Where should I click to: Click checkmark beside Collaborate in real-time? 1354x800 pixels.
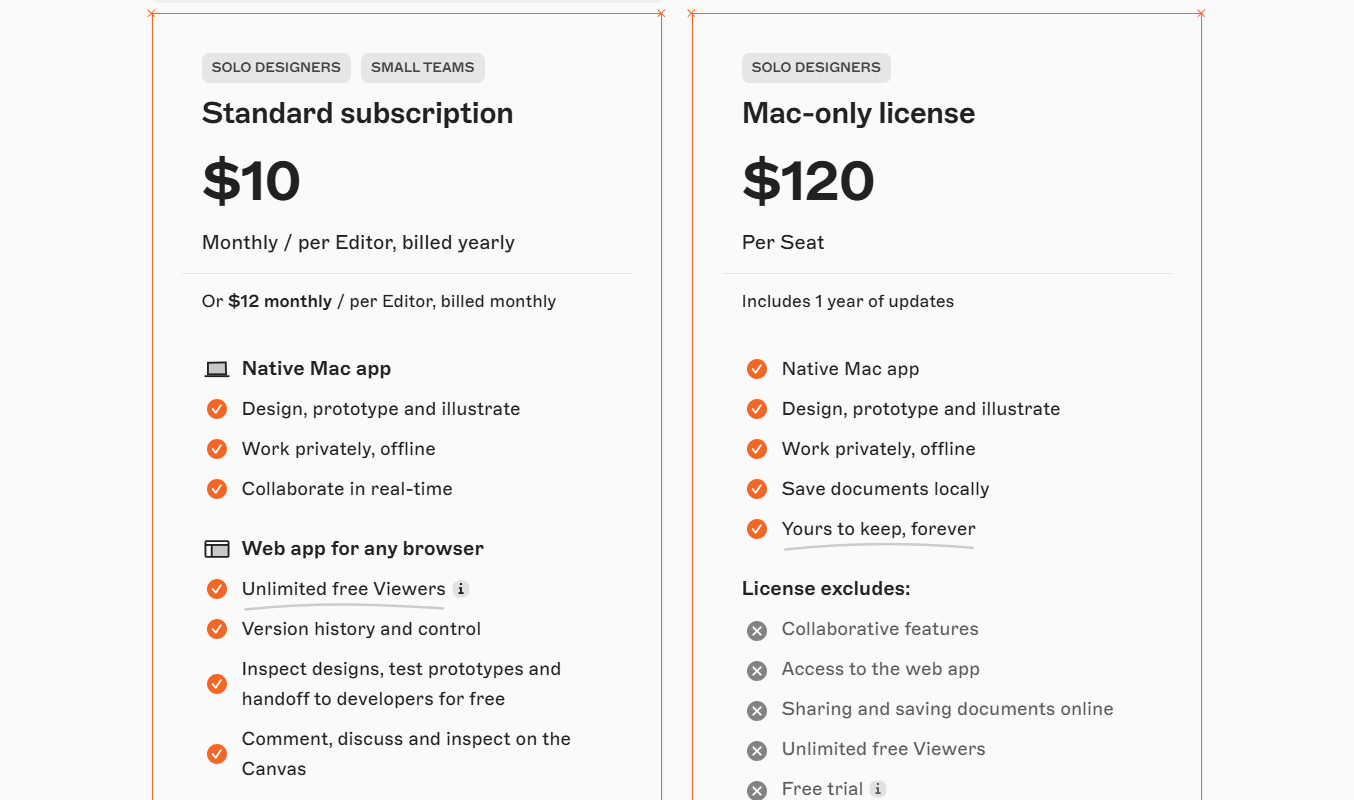(217, 489)
